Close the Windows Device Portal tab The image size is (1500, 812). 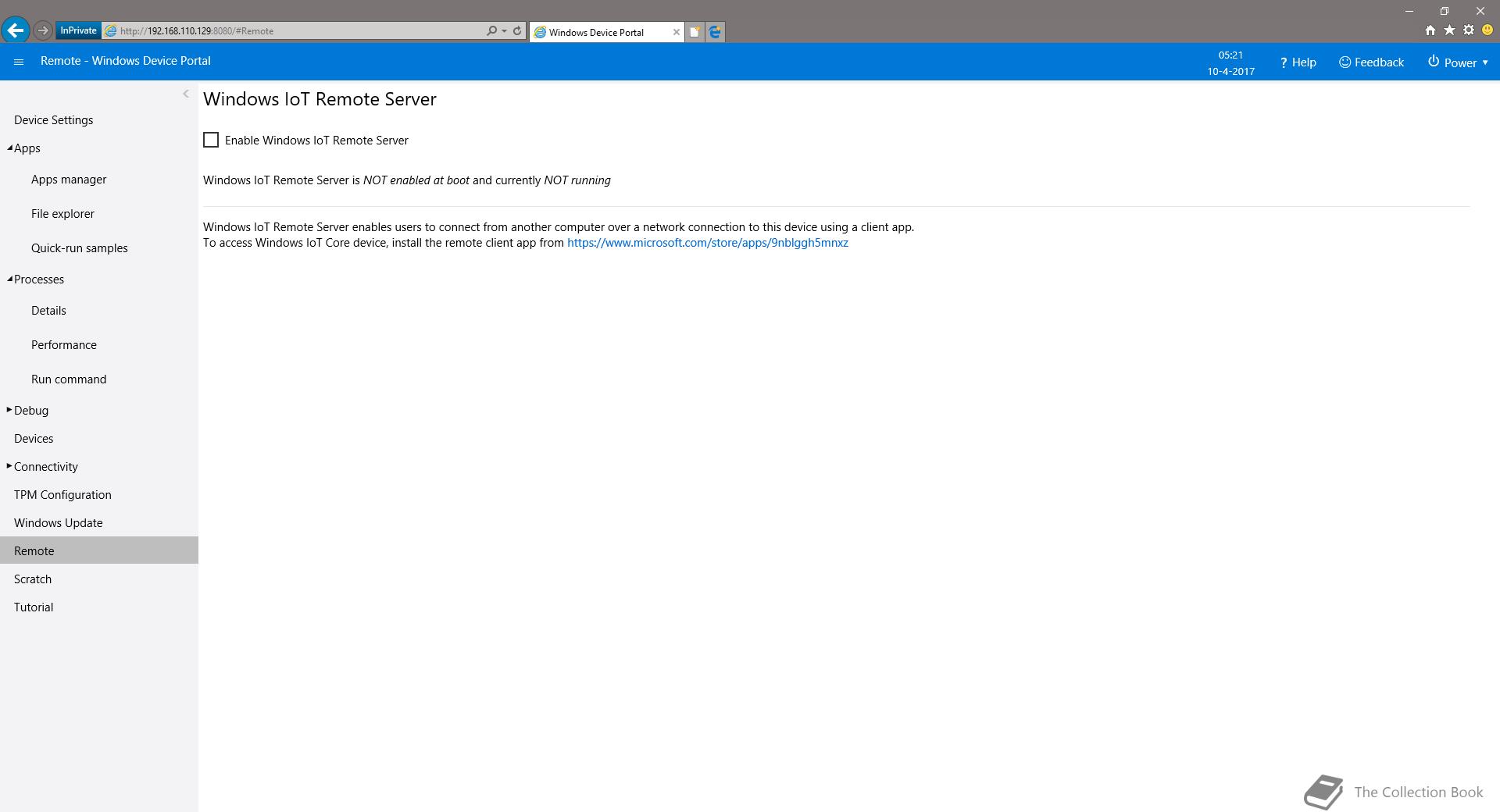point(677,32)
